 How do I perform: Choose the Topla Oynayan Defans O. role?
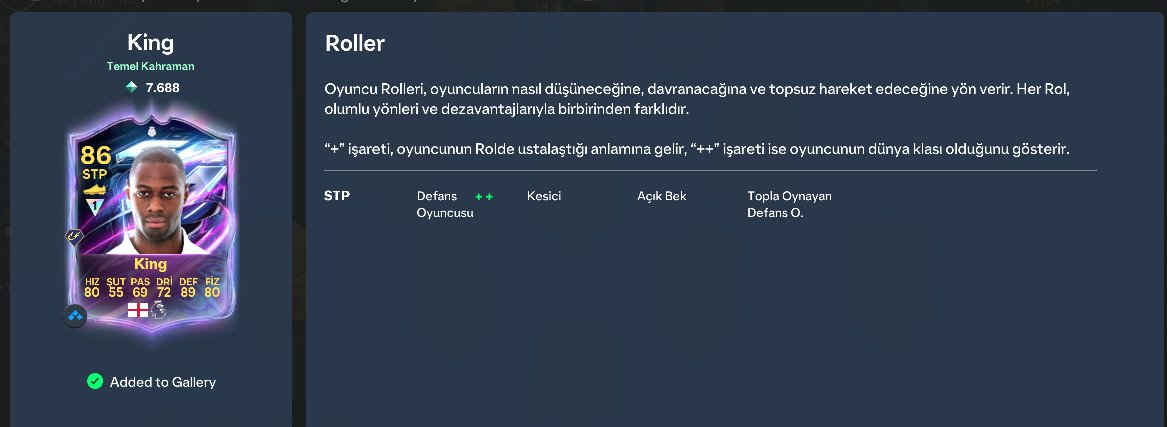[x=790, y=205]
